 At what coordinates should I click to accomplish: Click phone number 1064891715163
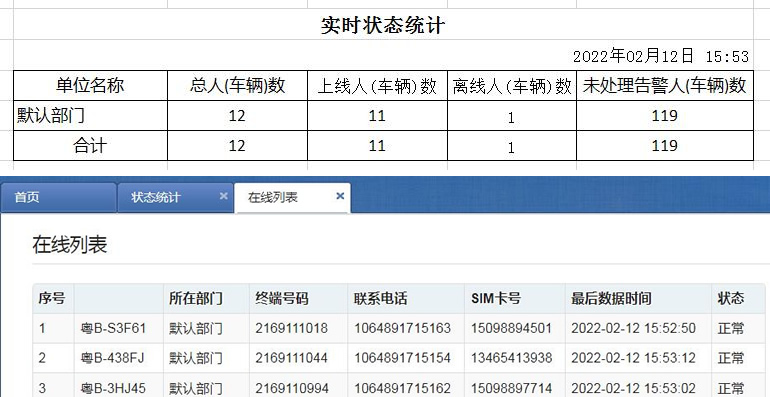point(403,328)
